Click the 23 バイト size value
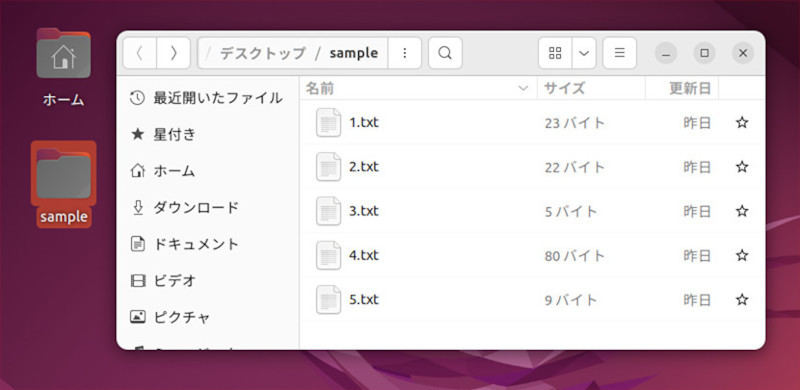This screenshot has height=390, width=800. (x=574, y=123)
